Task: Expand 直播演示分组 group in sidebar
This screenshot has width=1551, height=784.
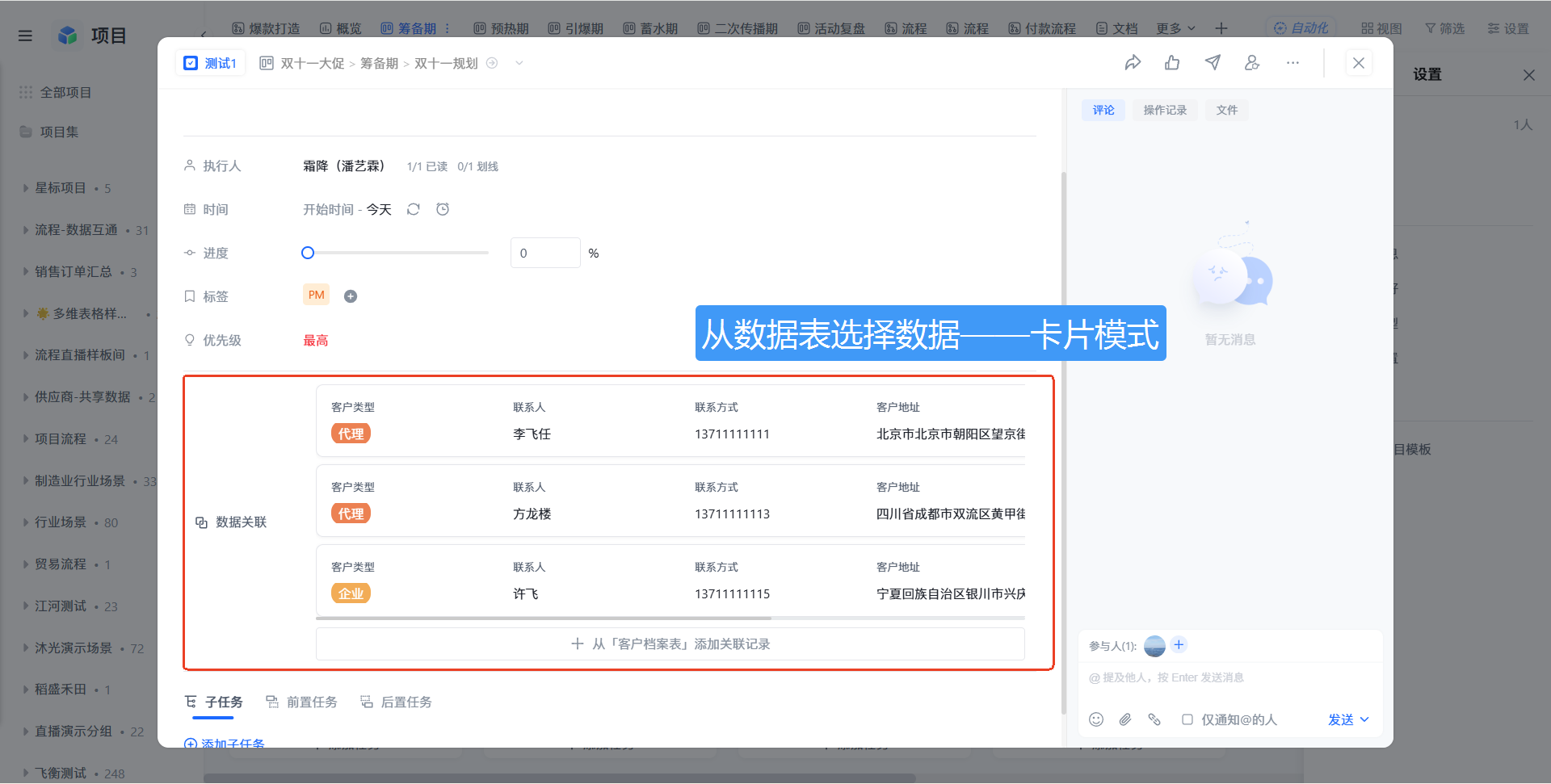Action: click(x=25, y=732)
